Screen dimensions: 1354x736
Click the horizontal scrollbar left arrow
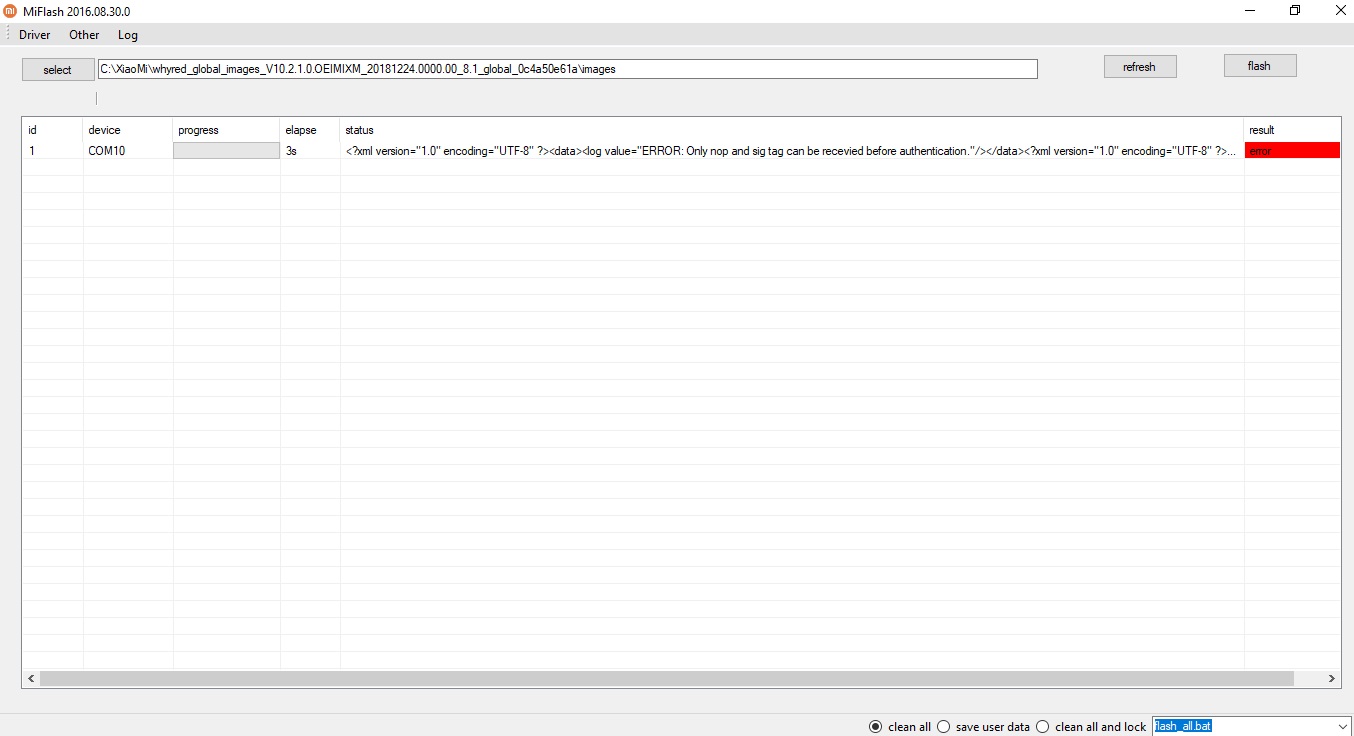(x=31, y=678)
